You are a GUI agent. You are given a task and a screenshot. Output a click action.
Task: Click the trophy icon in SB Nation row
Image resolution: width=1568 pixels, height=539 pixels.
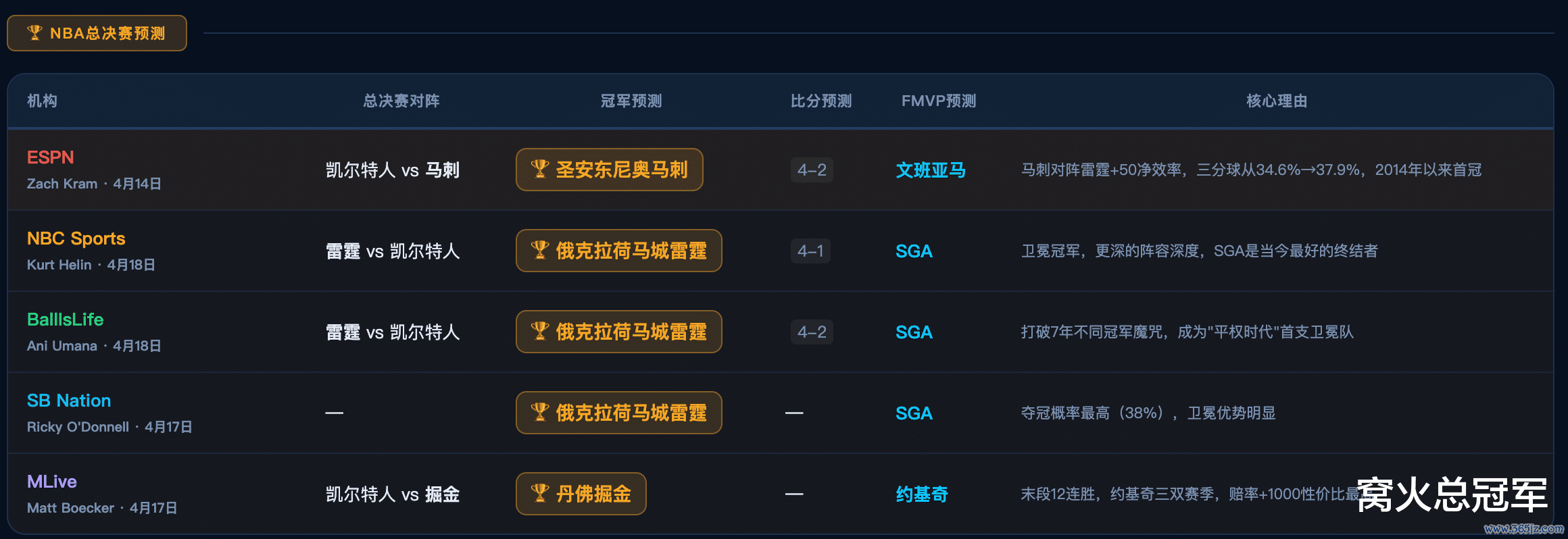[539, 413]
